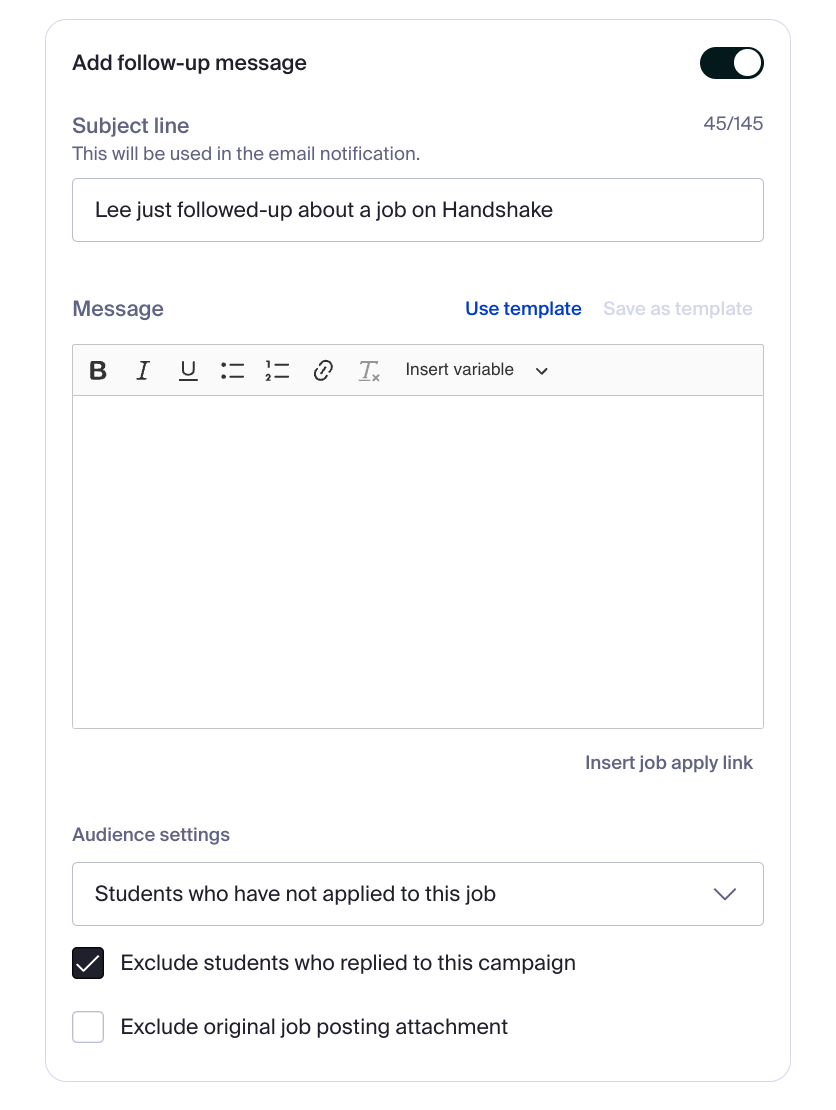
Task: Click Insert job apply link
Action: coord(669,762)
